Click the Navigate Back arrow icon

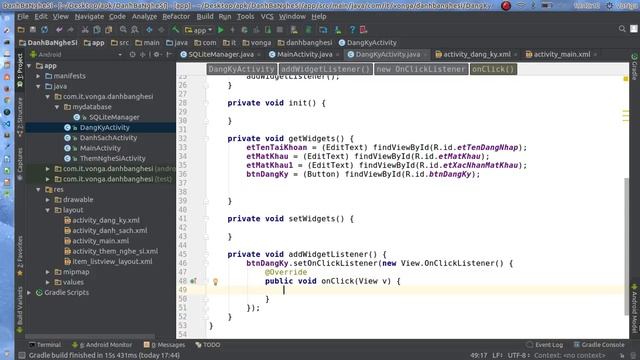click(x=149, y=30)
